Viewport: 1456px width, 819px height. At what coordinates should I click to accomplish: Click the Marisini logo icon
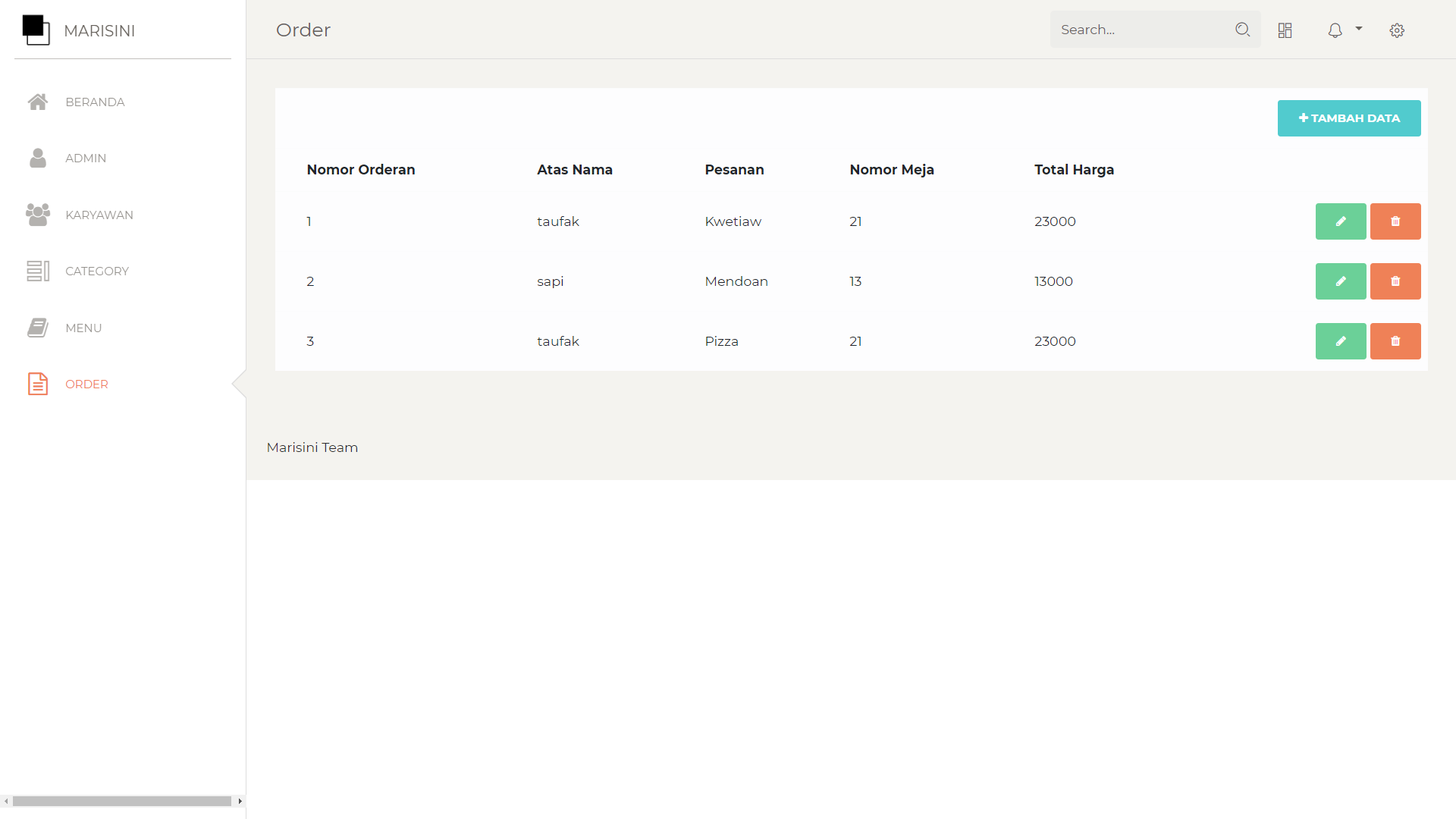point(36,30)
